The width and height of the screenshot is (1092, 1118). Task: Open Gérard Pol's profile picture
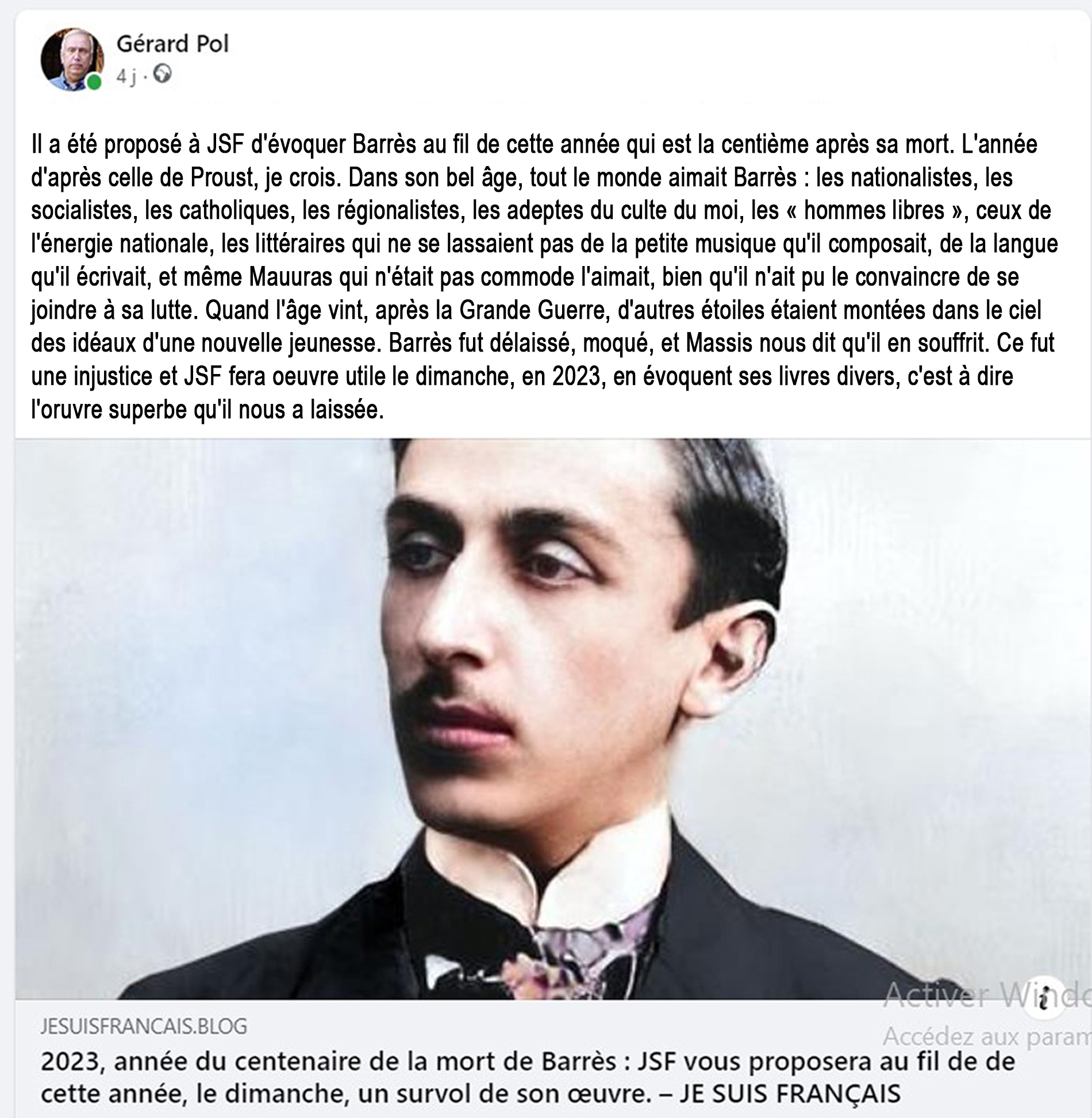[72, 60]
